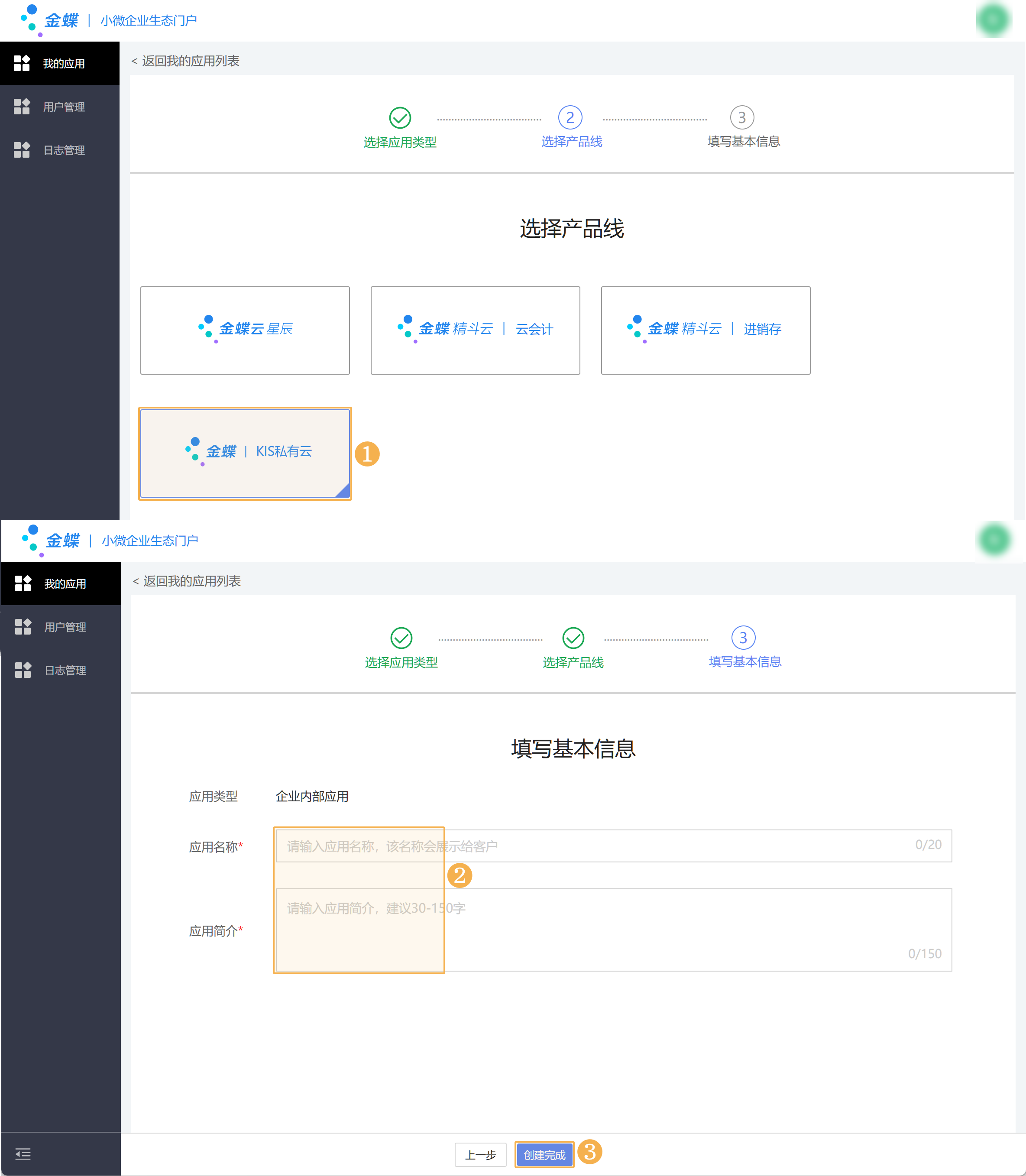The image size is (1026, 1176).
Task: Select the 金蝶云星辰 product line card
Action: point(245,330)
